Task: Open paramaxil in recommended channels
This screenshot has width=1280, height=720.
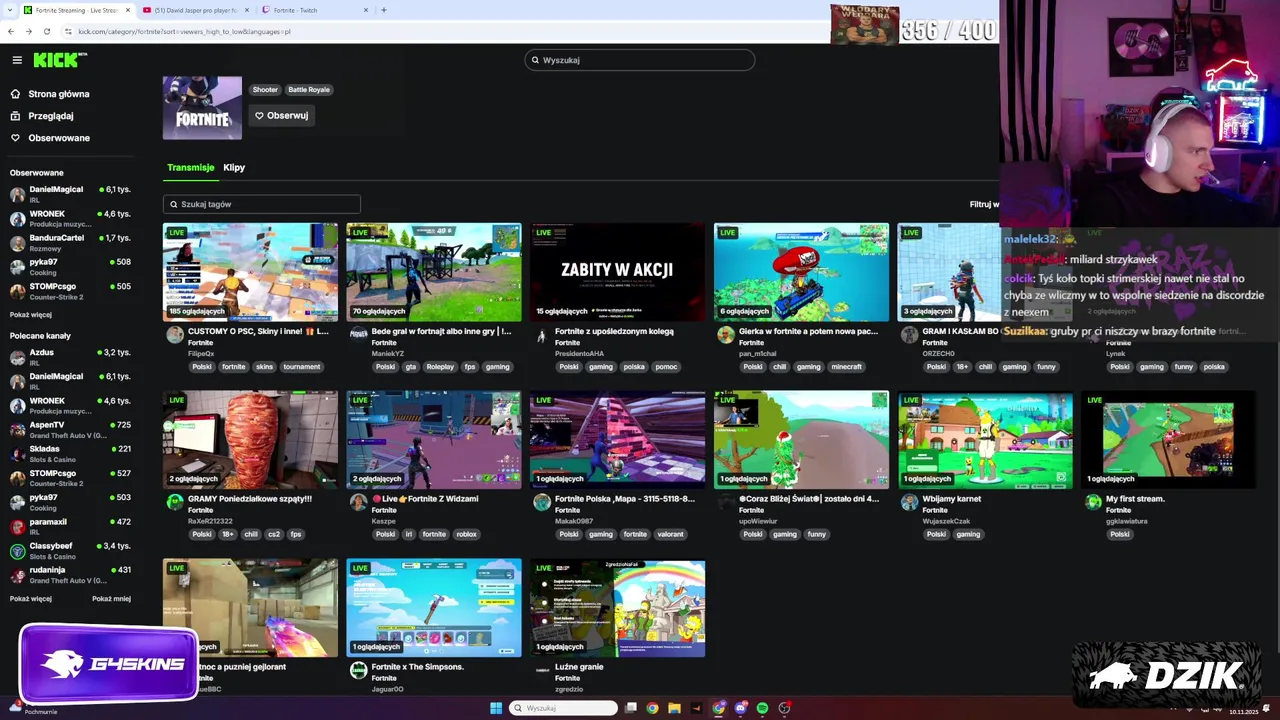Action: pos(70,526)
